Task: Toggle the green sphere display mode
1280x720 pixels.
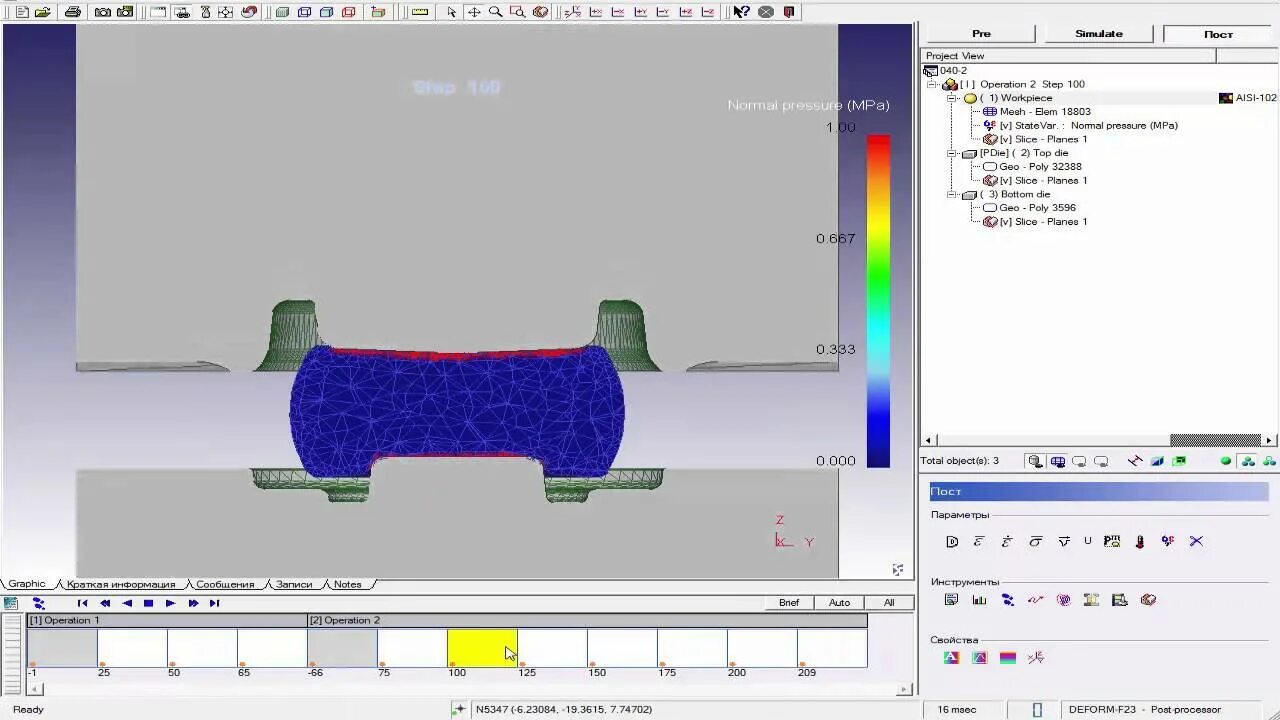Action: click(x=1226, y=461)
